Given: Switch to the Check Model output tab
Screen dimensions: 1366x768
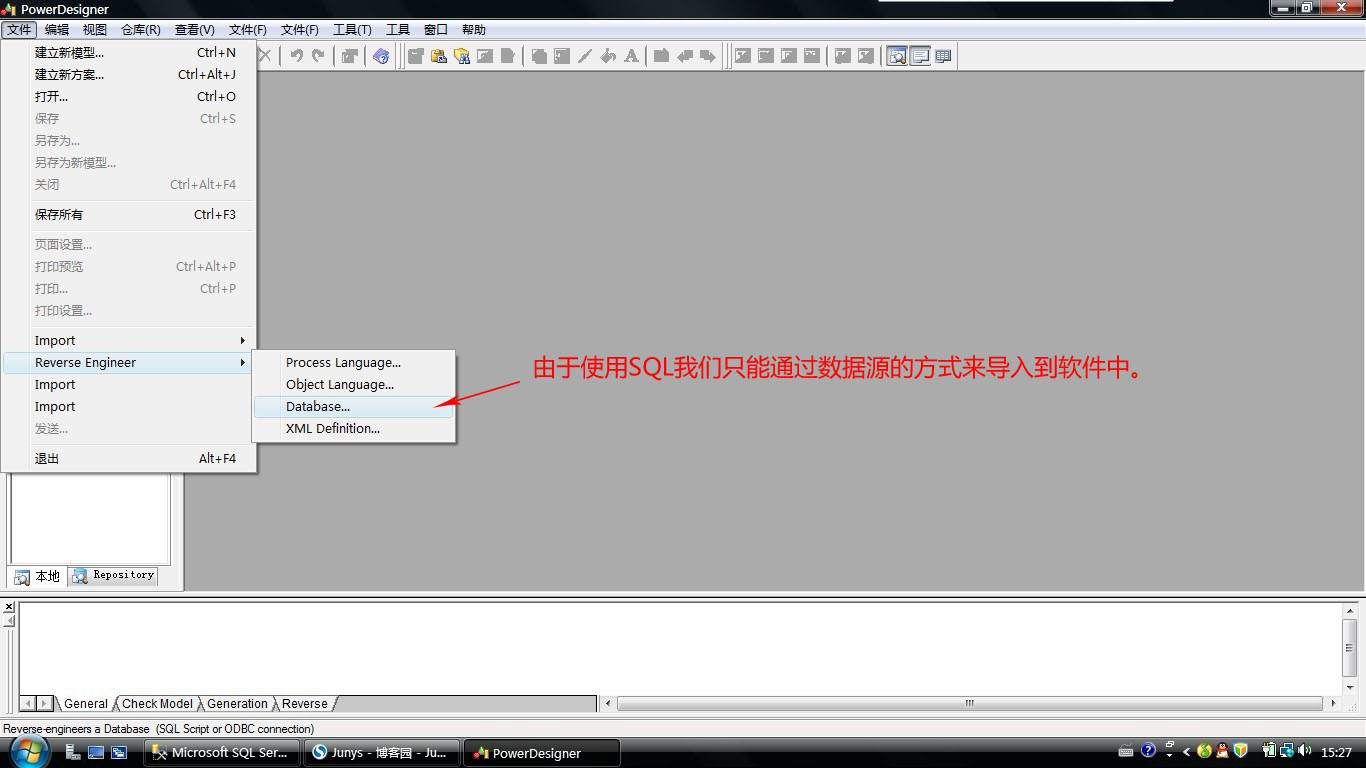Looking at the screenshot, I should pyautogui.click(x=157, y=704).
